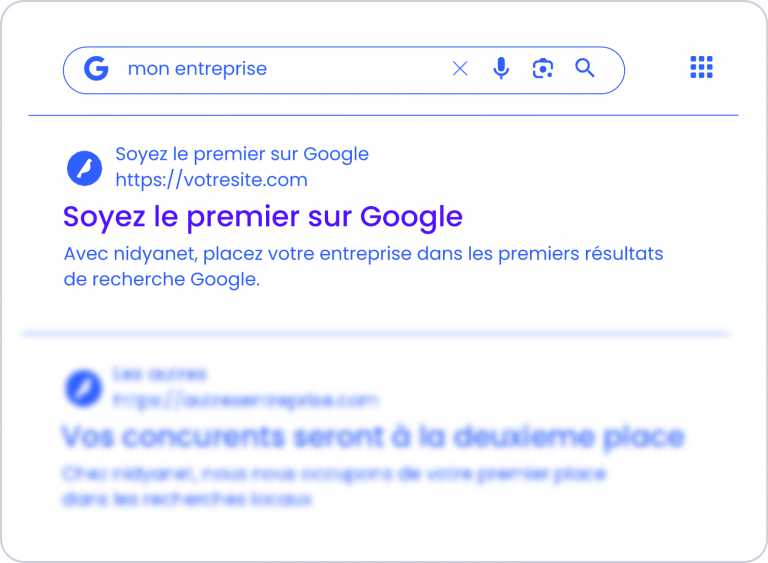The width and height of the screenshot is (768, 563).
Task: Click the divider line below search bar
Action: [x=383, y=116]
